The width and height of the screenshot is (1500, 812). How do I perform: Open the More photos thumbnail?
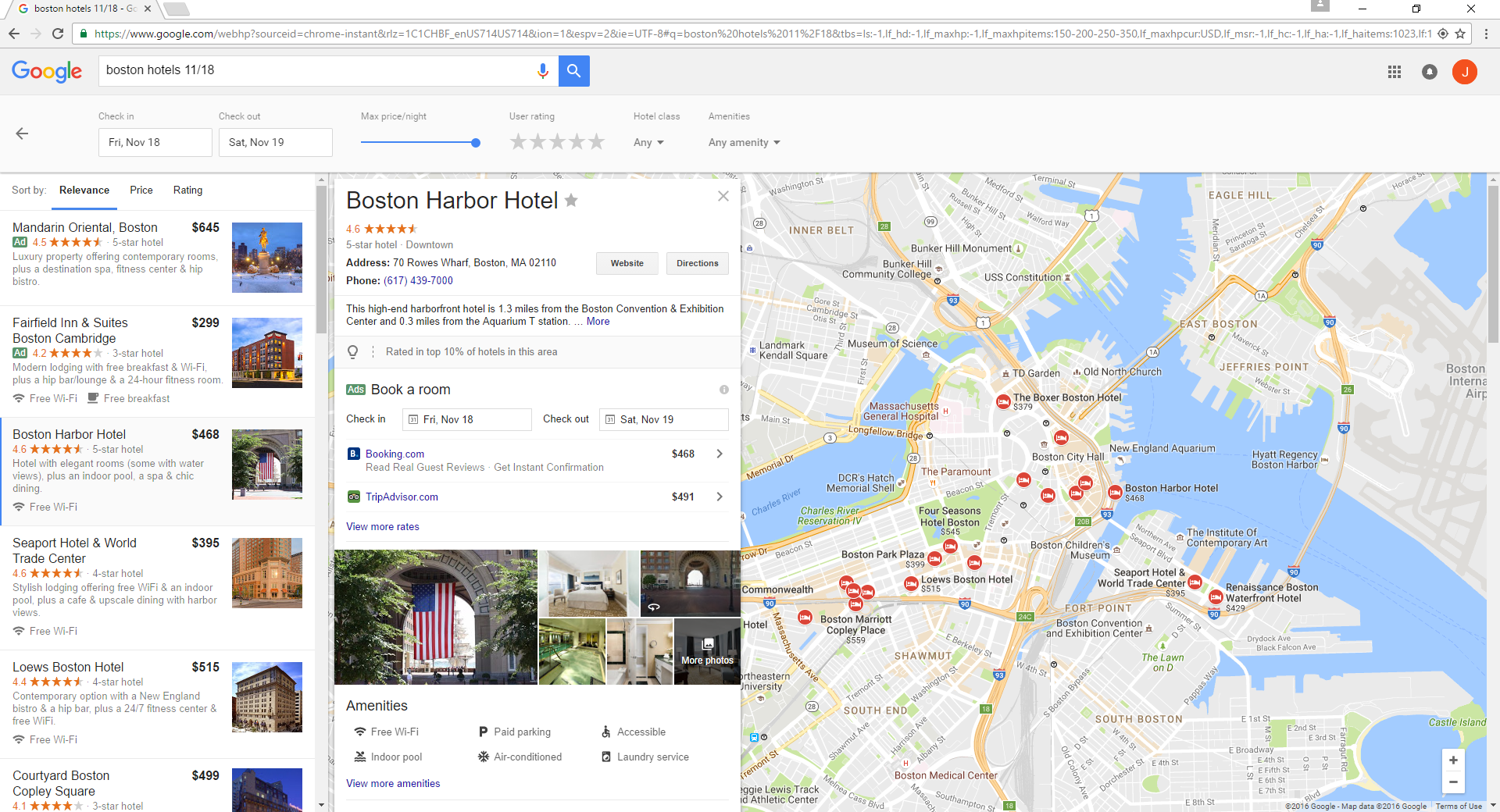[x=707, y=651]
